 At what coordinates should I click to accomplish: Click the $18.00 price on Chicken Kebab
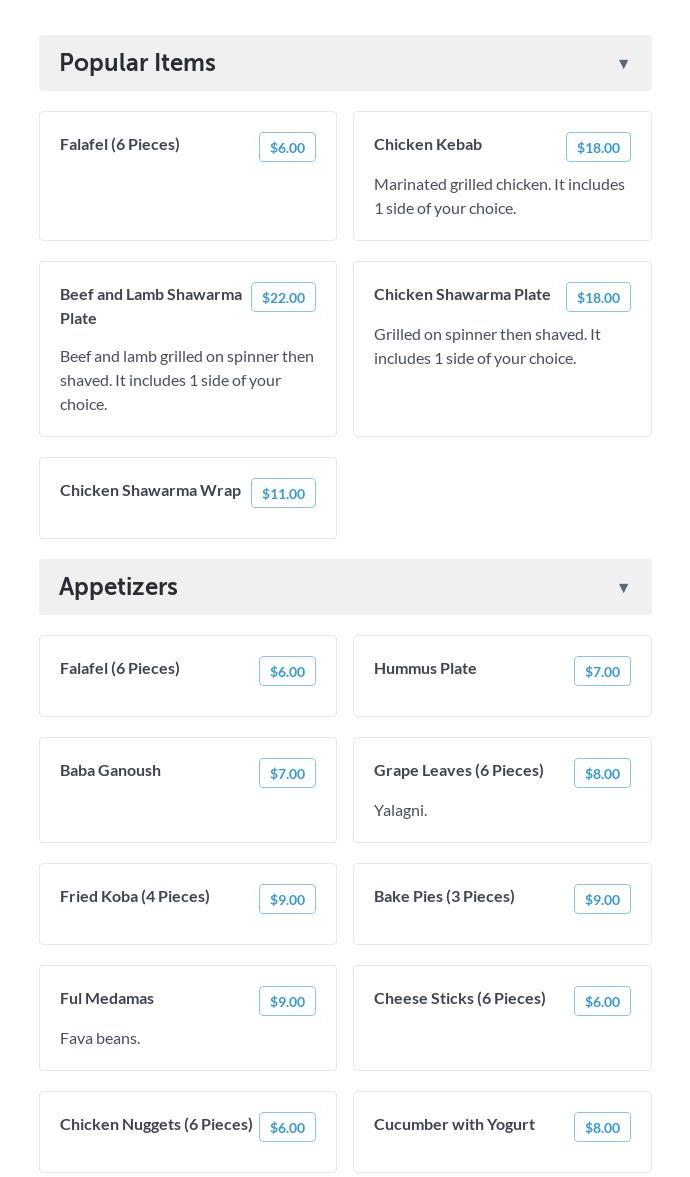(x=598, y=147)
